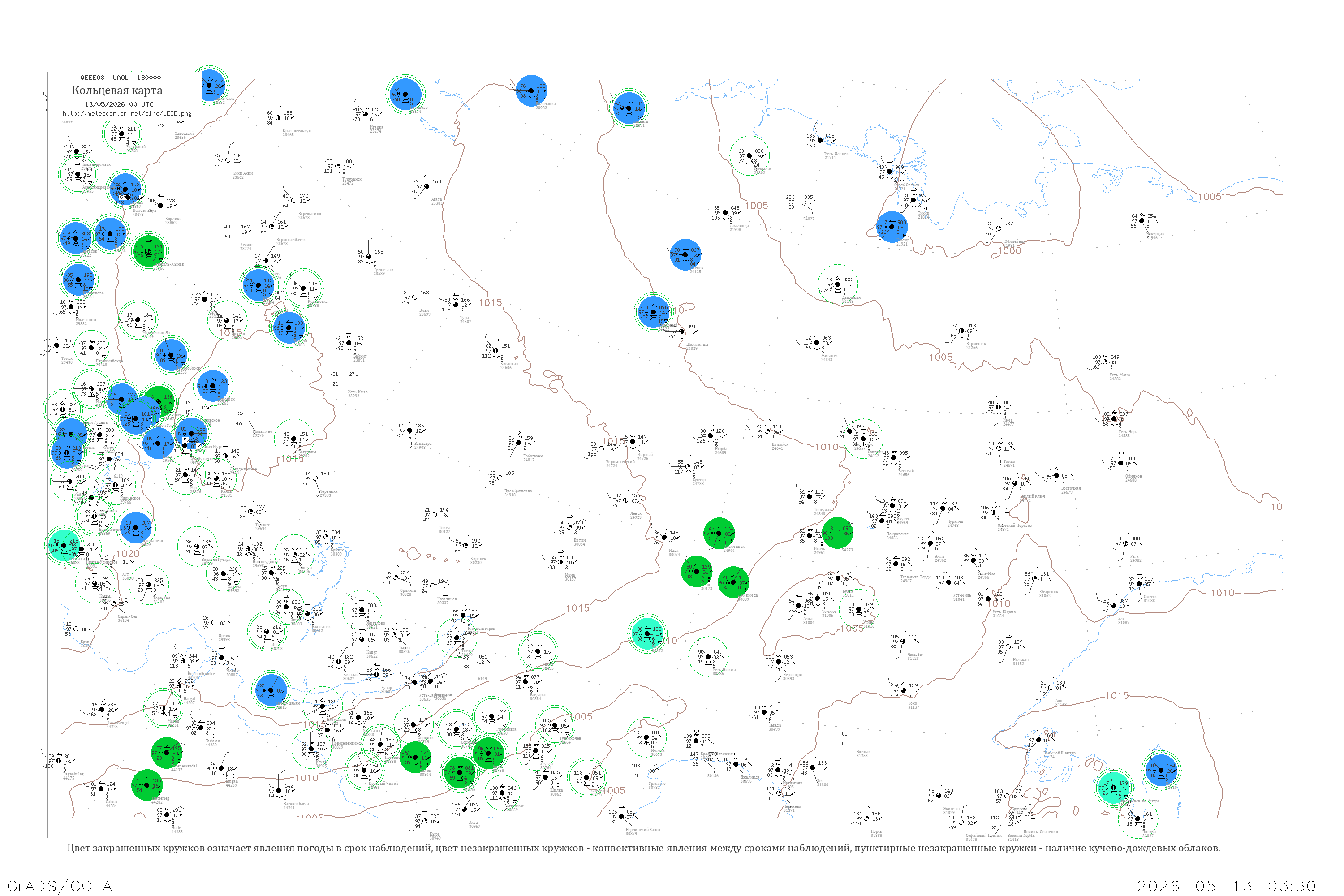Select the 'Тында 30499' station label
Screen dimensions: 1344x896
tap(774, 728)
